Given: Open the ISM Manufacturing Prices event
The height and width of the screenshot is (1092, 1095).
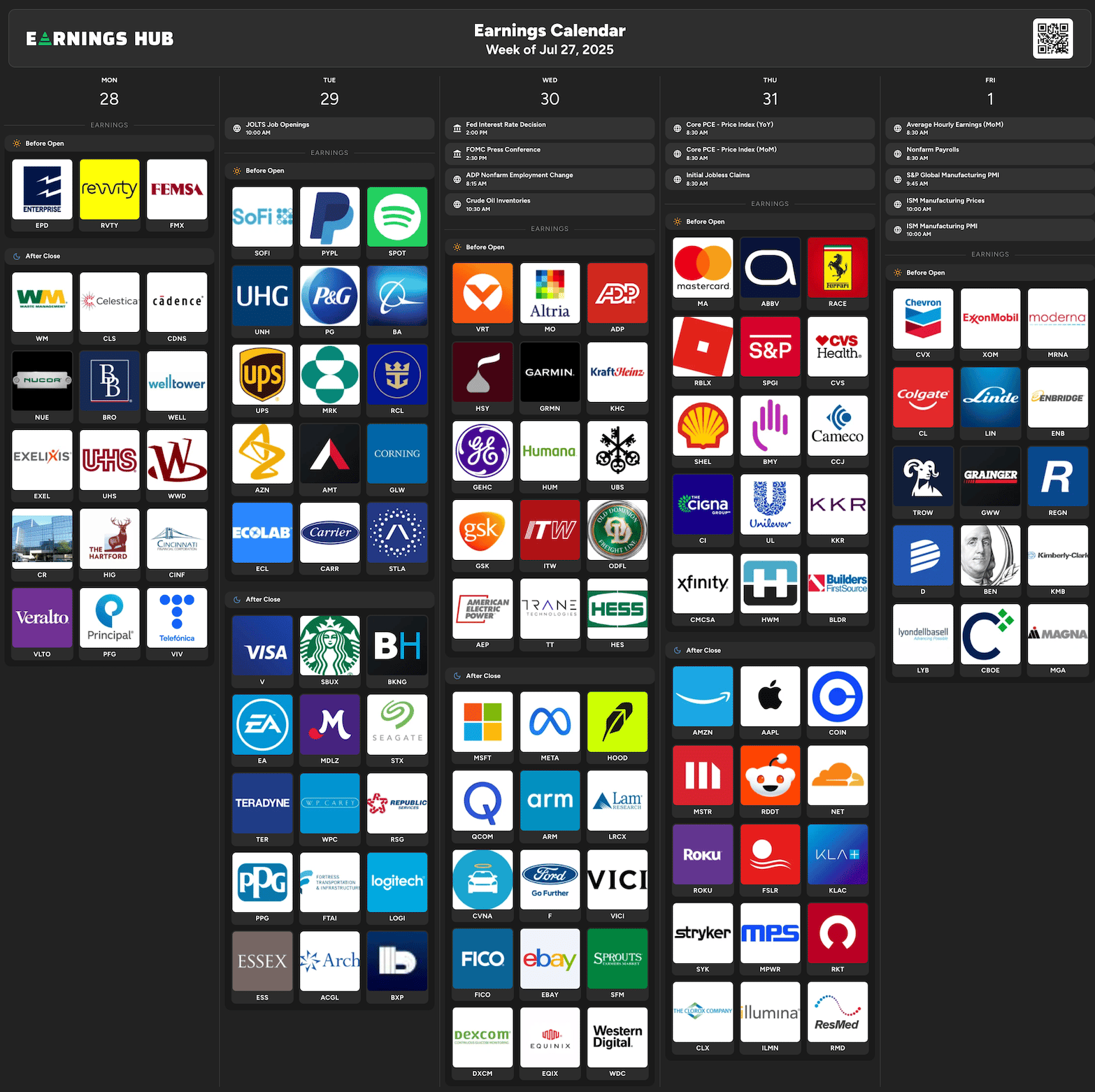Looking at the screenshot, I should (x=990, y=205).
